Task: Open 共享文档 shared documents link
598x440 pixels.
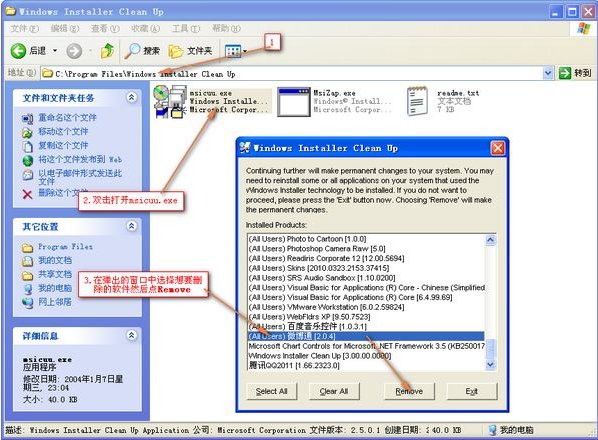Action: 55,274
